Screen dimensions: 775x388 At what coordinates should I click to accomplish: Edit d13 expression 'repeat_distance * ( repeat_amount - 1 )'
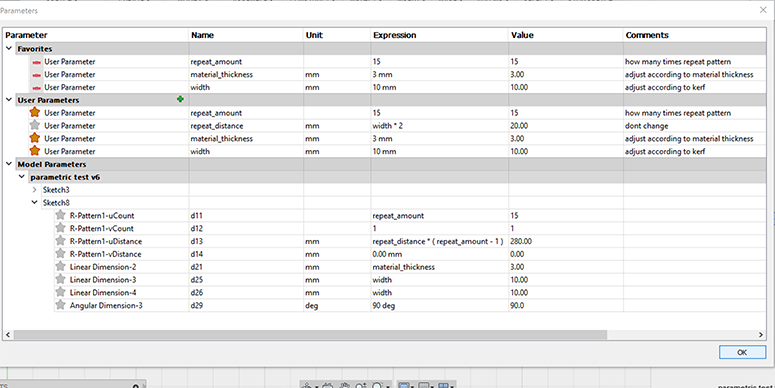coord(439,242)
